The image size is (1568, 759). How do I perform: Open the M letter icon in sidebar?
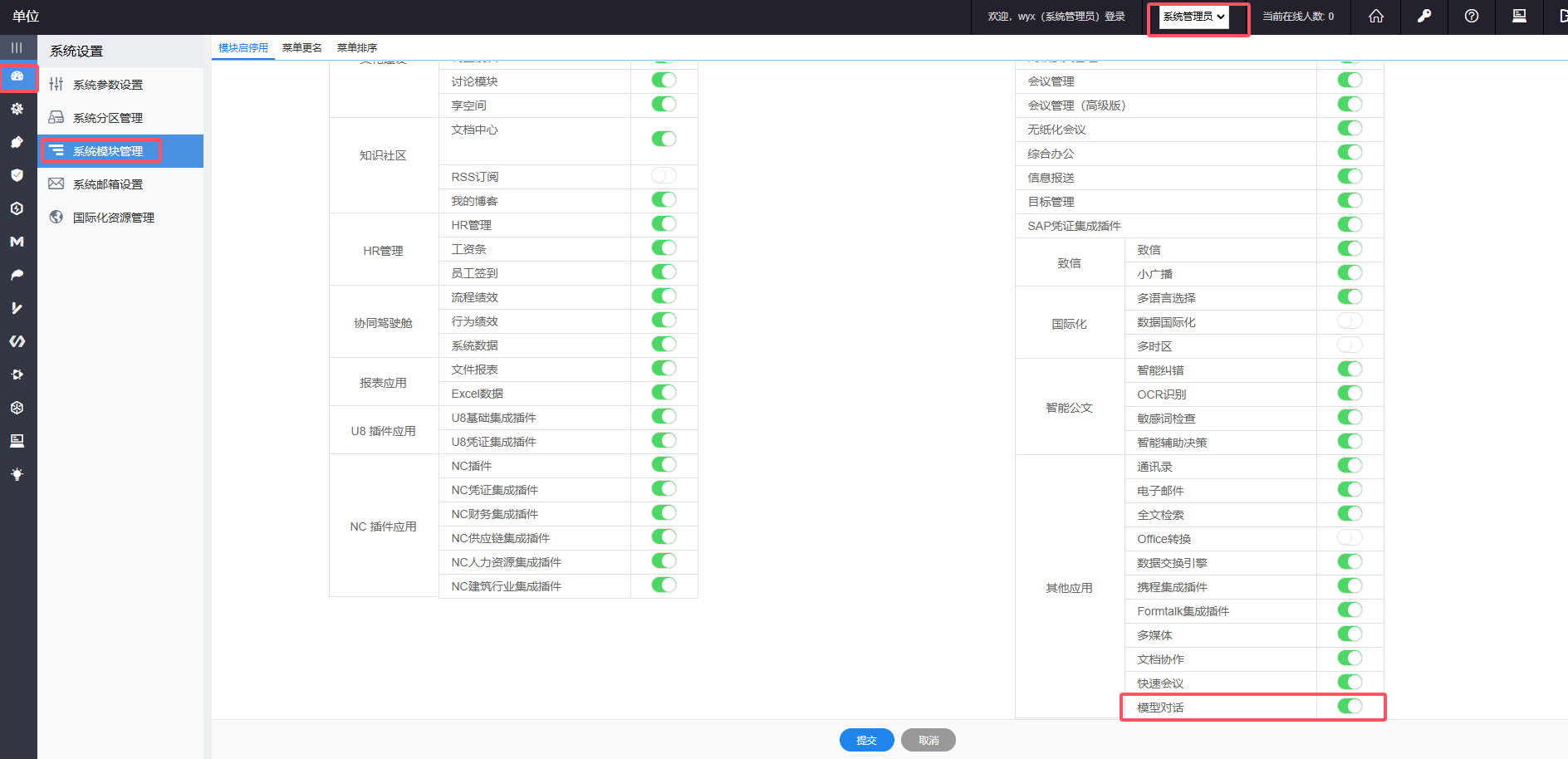click(17, 242)
